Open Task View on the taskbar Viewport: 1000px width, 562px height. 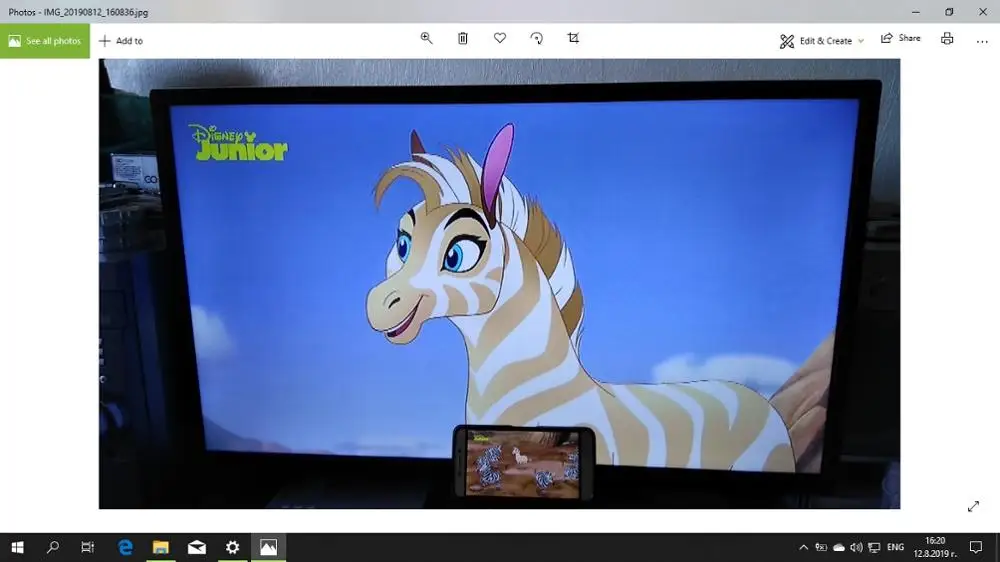(87, 547)
